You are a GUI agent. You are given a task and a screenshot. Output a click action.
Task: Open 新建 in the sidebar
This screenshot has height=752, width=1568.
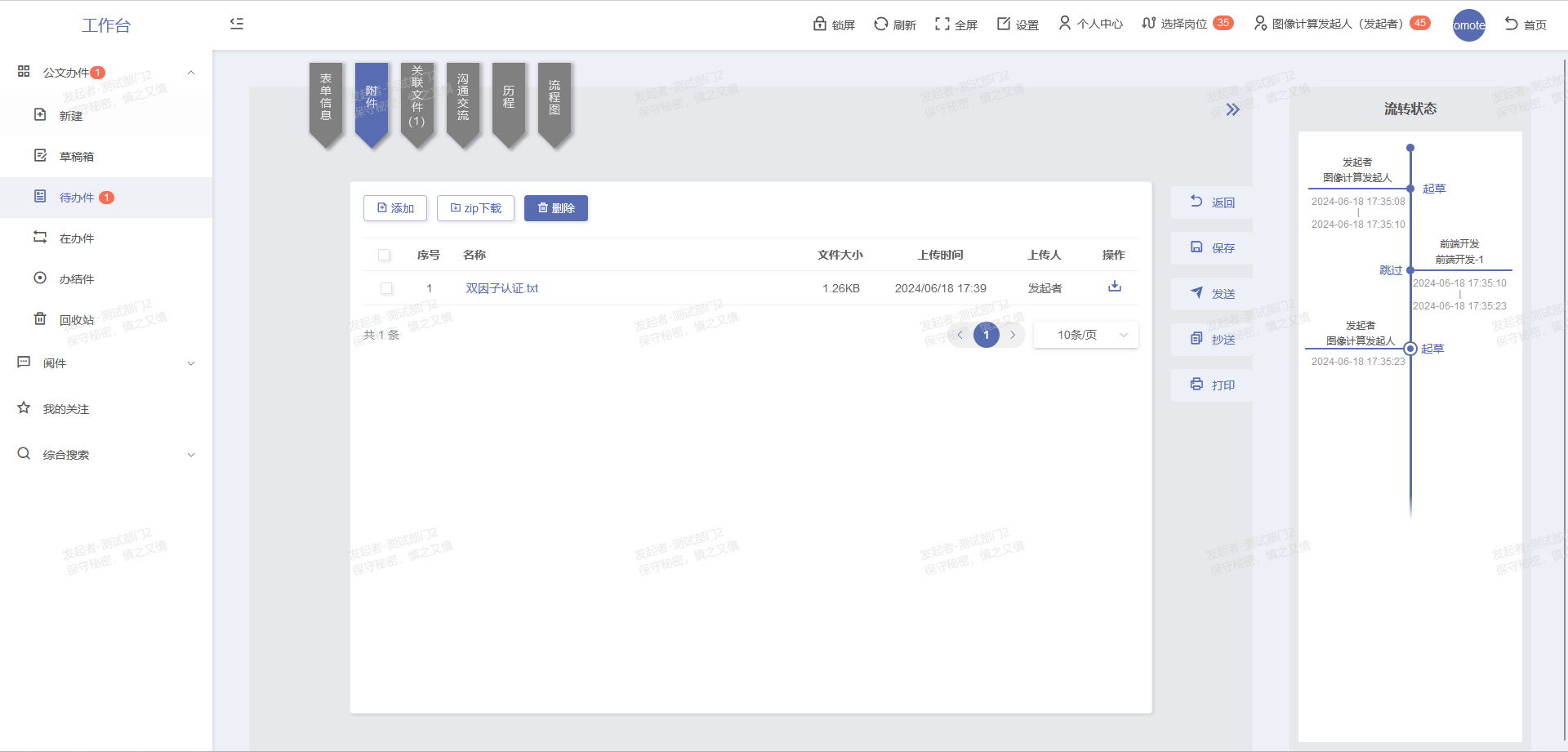(106, 116)
